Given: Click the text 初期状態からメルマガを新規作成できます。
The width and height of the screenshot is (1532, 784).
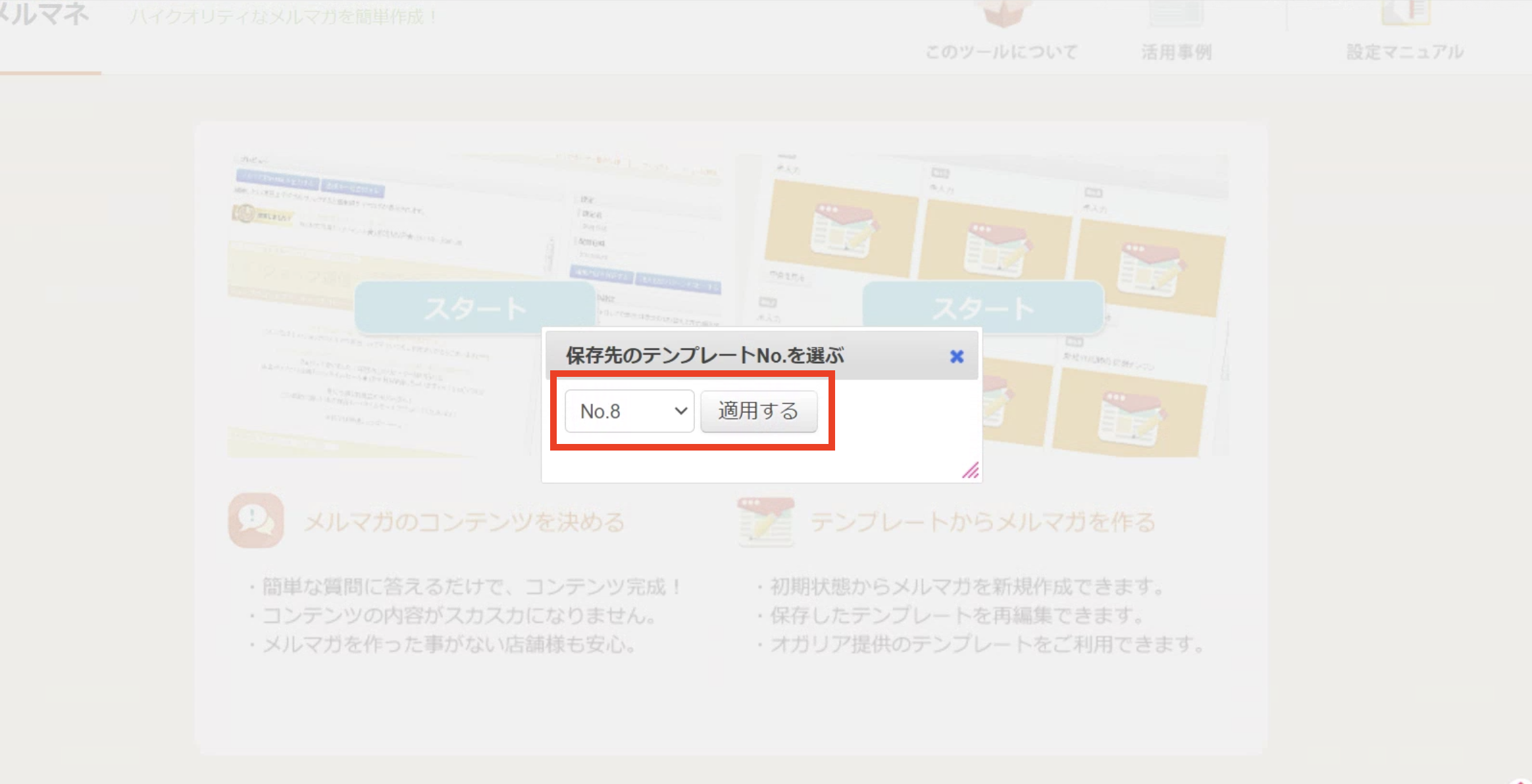Looking at the screenshot, I should click(x=967, y=586).
